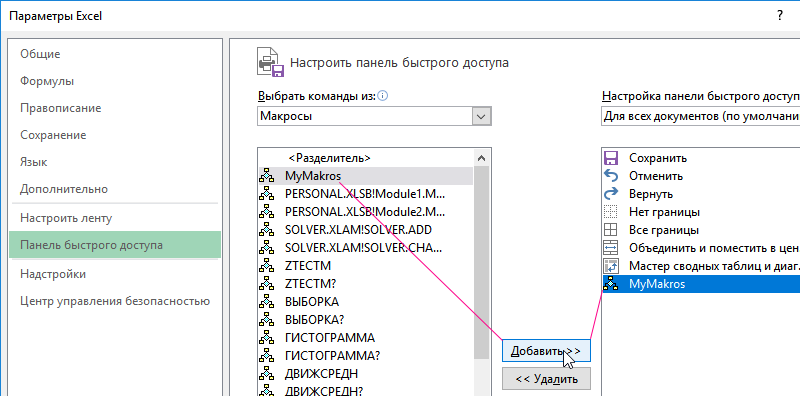Select ZTECTM text entry
Viewport: 800px width, 396px height.
coord(308,265)
